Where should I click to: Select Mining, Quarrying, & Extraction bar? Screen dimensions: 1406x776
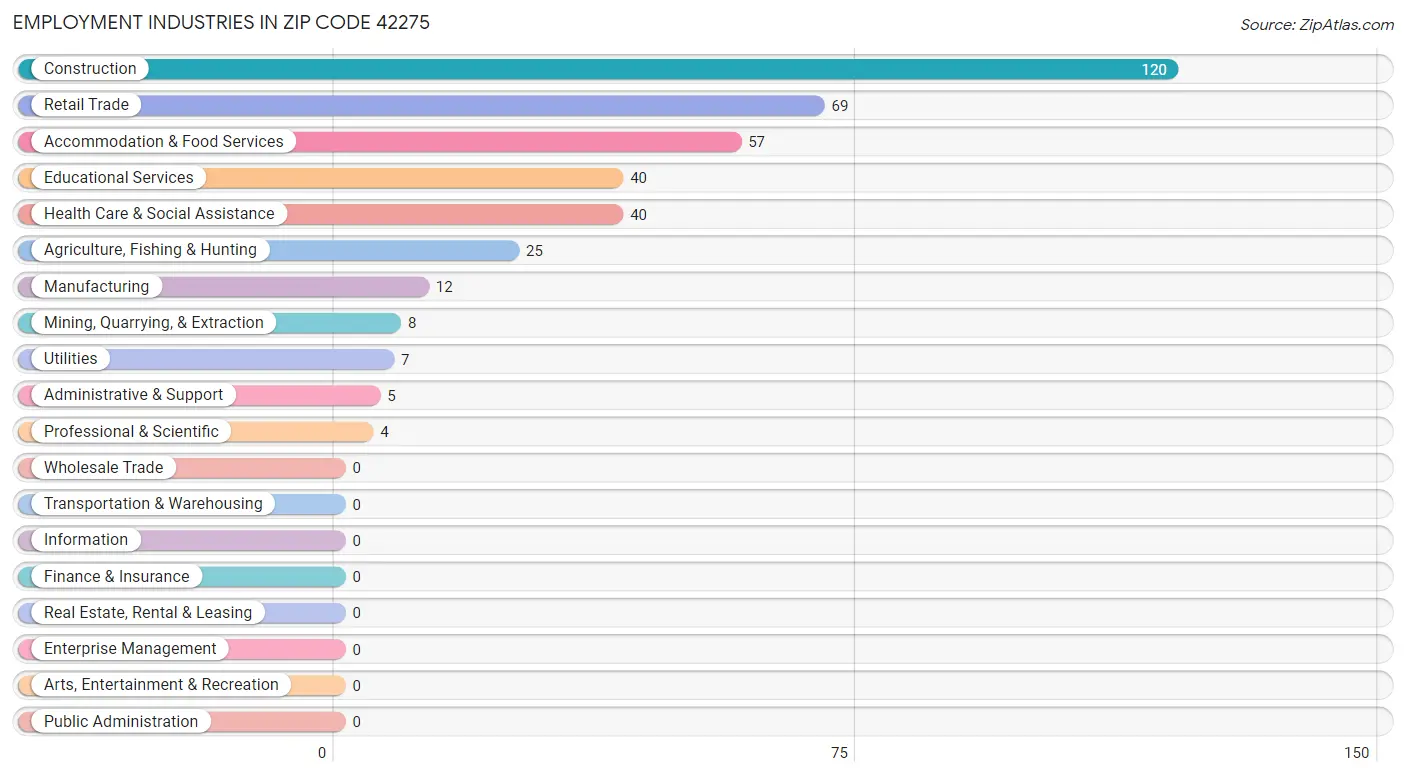click(x=209, y=323)
